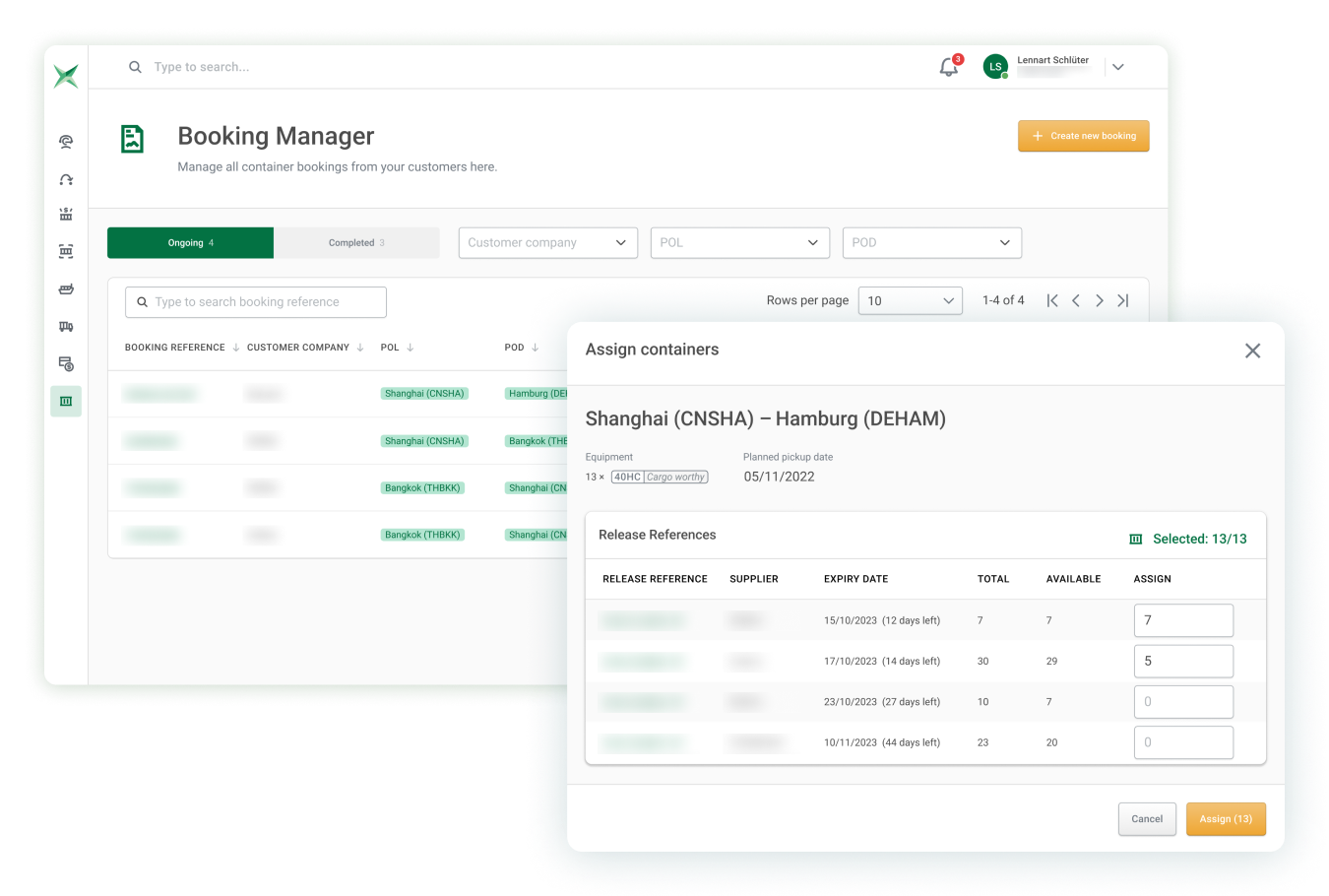Go to next page of bookings
Viewport: 1329px width, 896px height.
tap(1100, 301)
